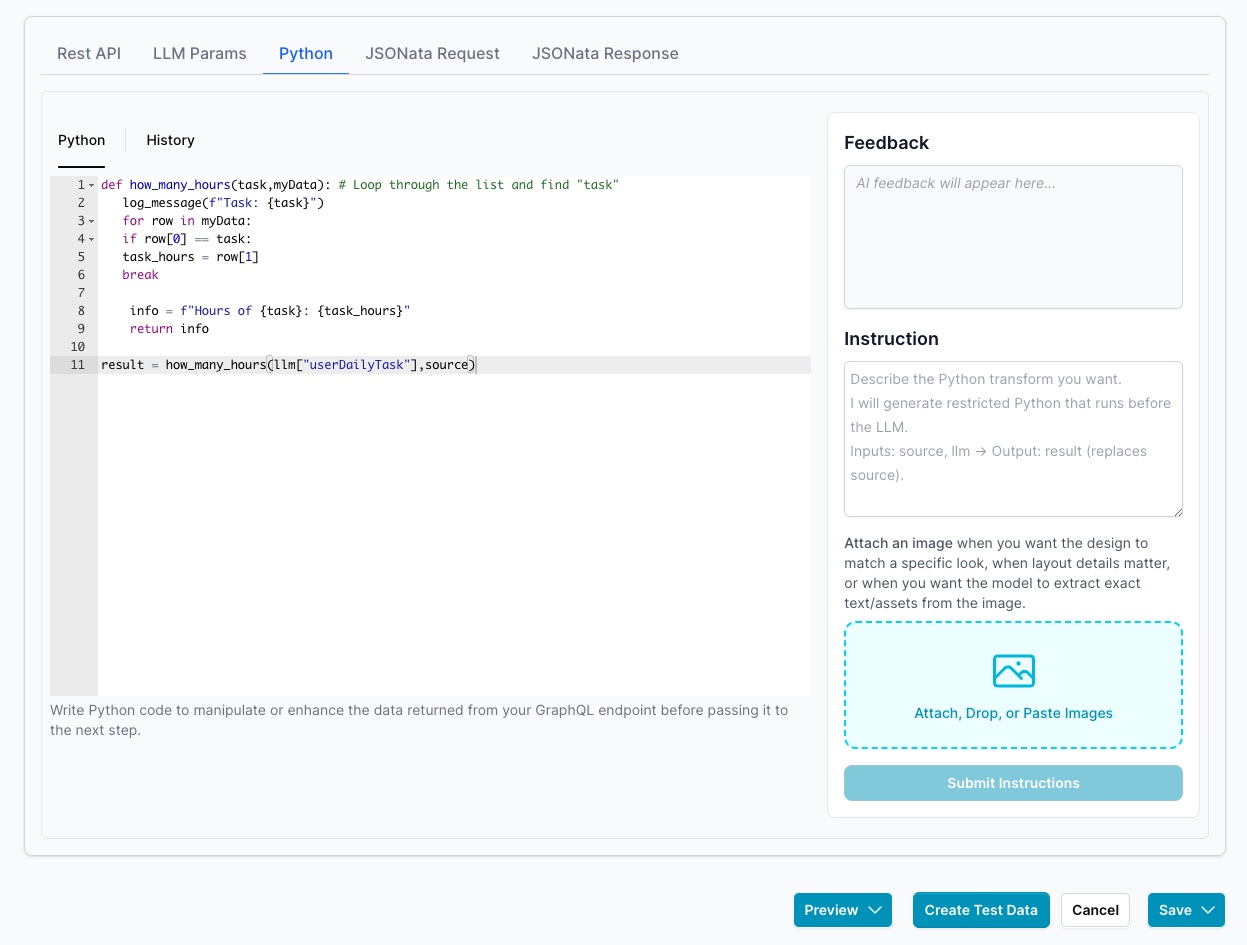Select the Python editor tab
This screenshot has height=945, width=1247.
click(x=81, y=140)
